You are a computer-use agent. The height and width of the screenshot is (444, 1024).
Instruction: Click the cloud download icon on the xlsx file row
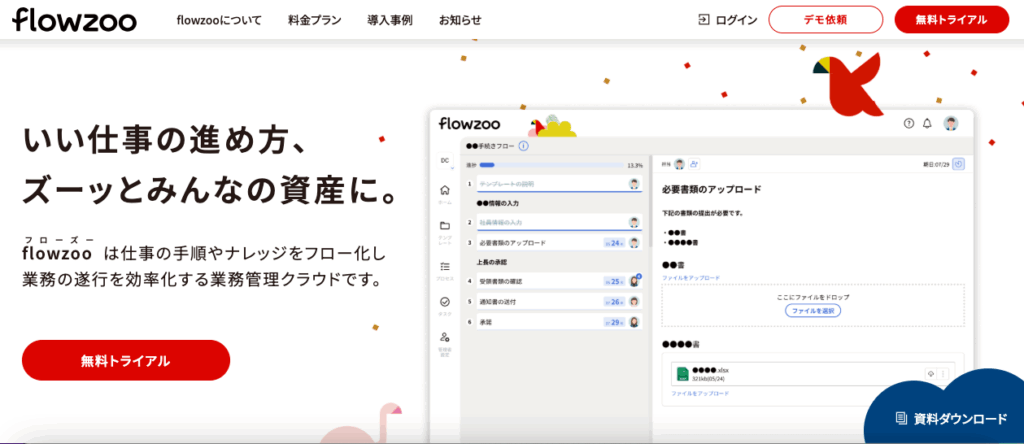pyautogui.click(x=931, y=373)
